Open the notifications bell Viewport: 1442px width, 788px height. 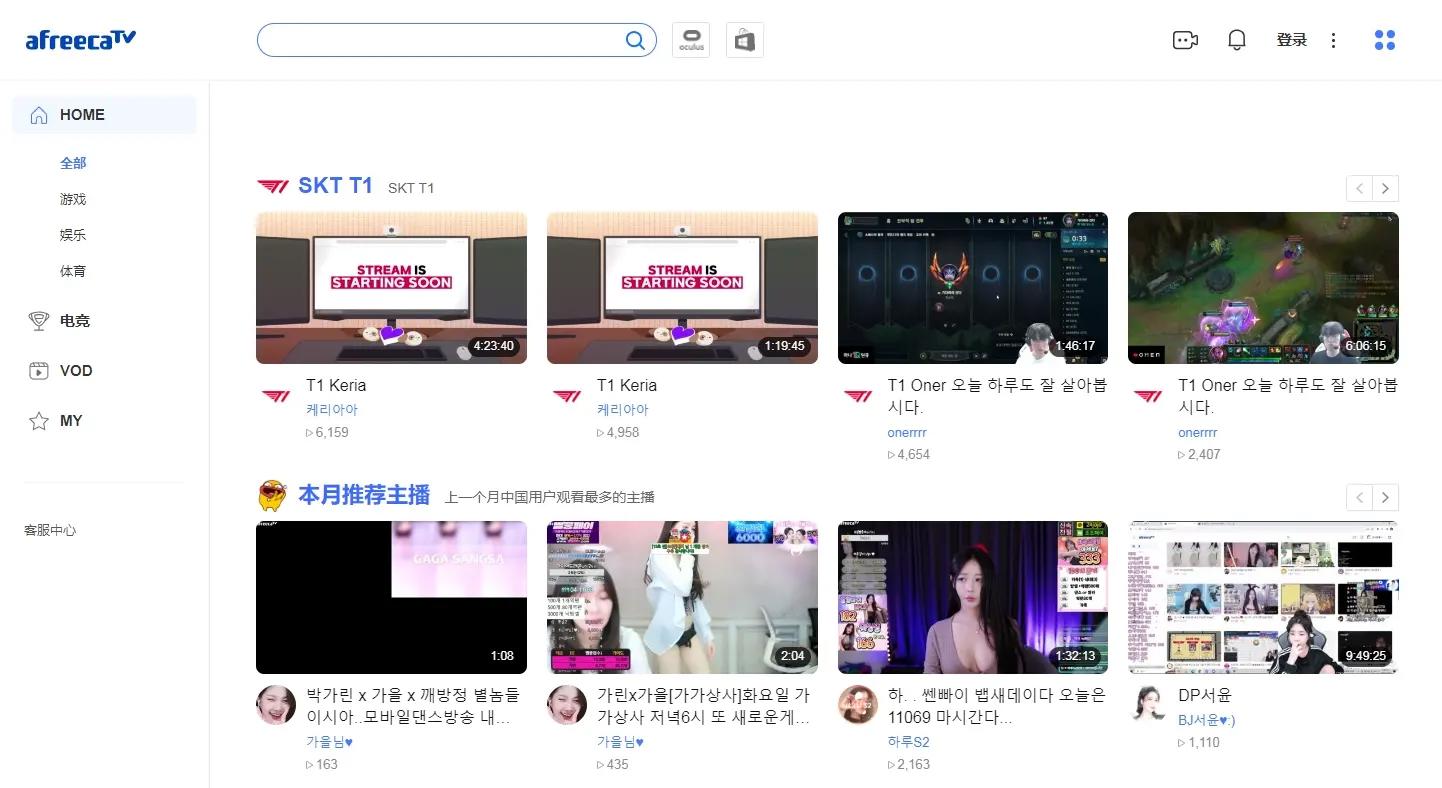coord(1237,40)
